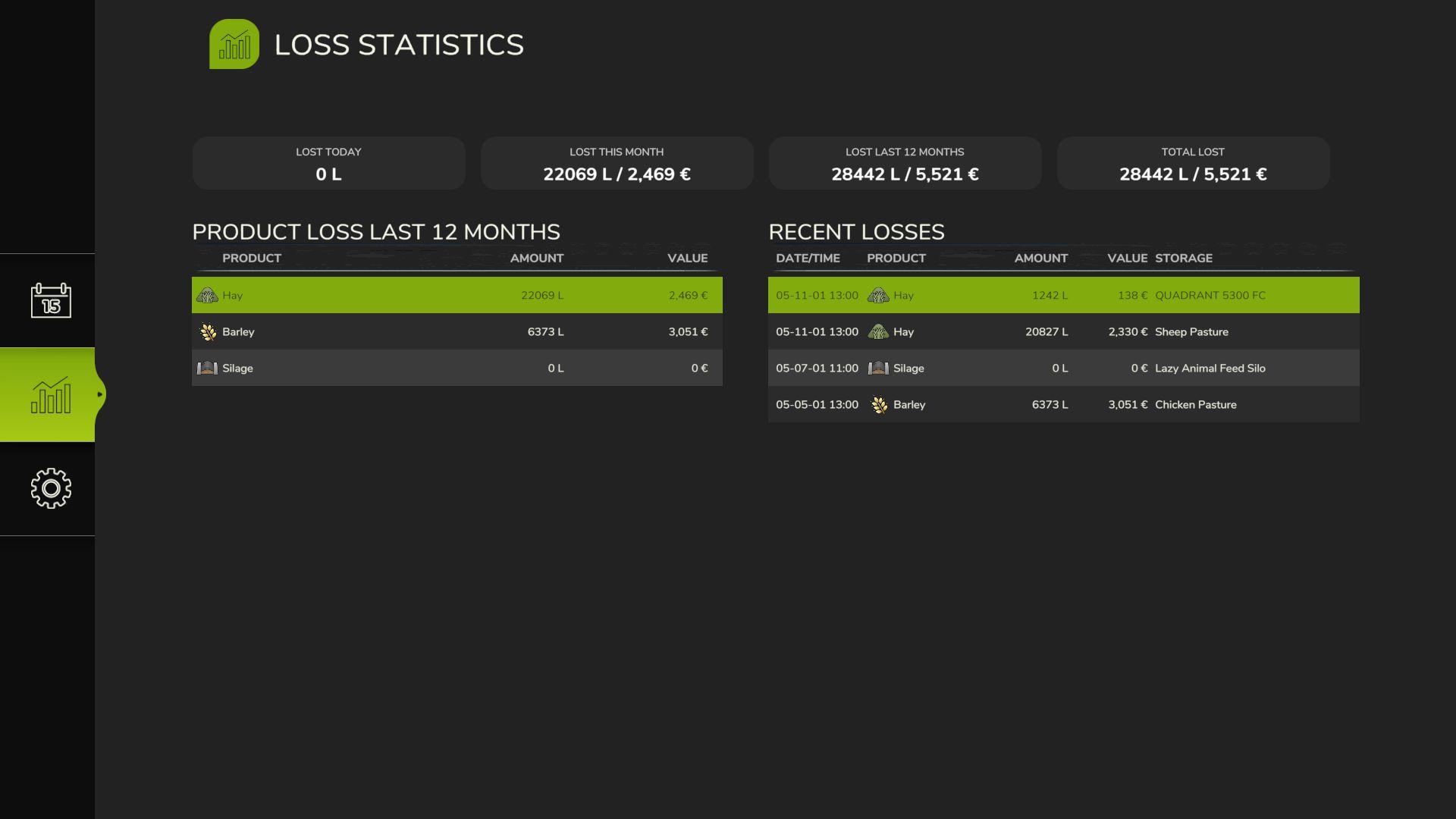Open the calendar tab in sidebar
This screenshot has width=1456, height=819.
click(51, 301)
